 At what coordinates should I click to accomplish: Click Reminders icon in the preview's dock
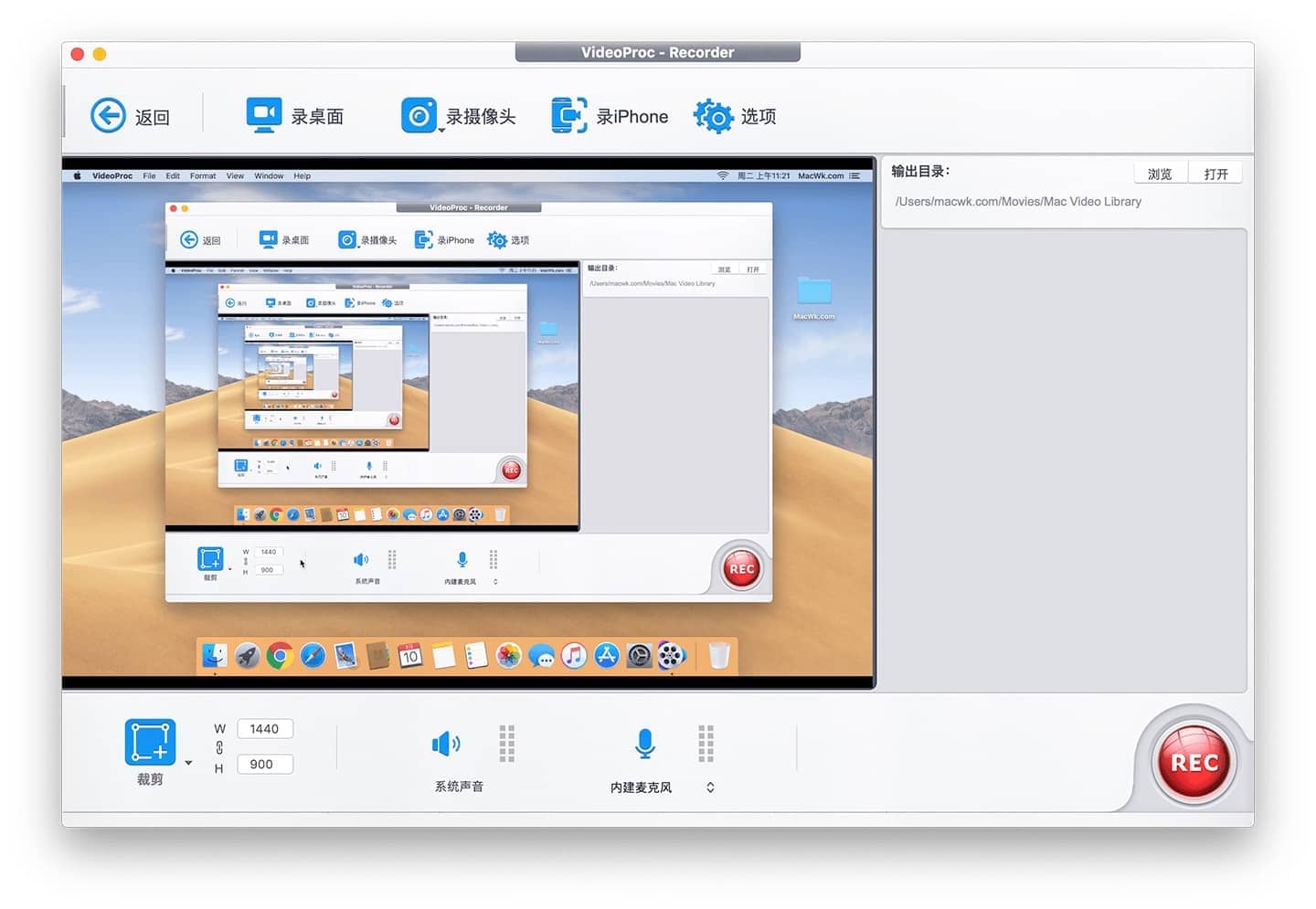point(476,655)
